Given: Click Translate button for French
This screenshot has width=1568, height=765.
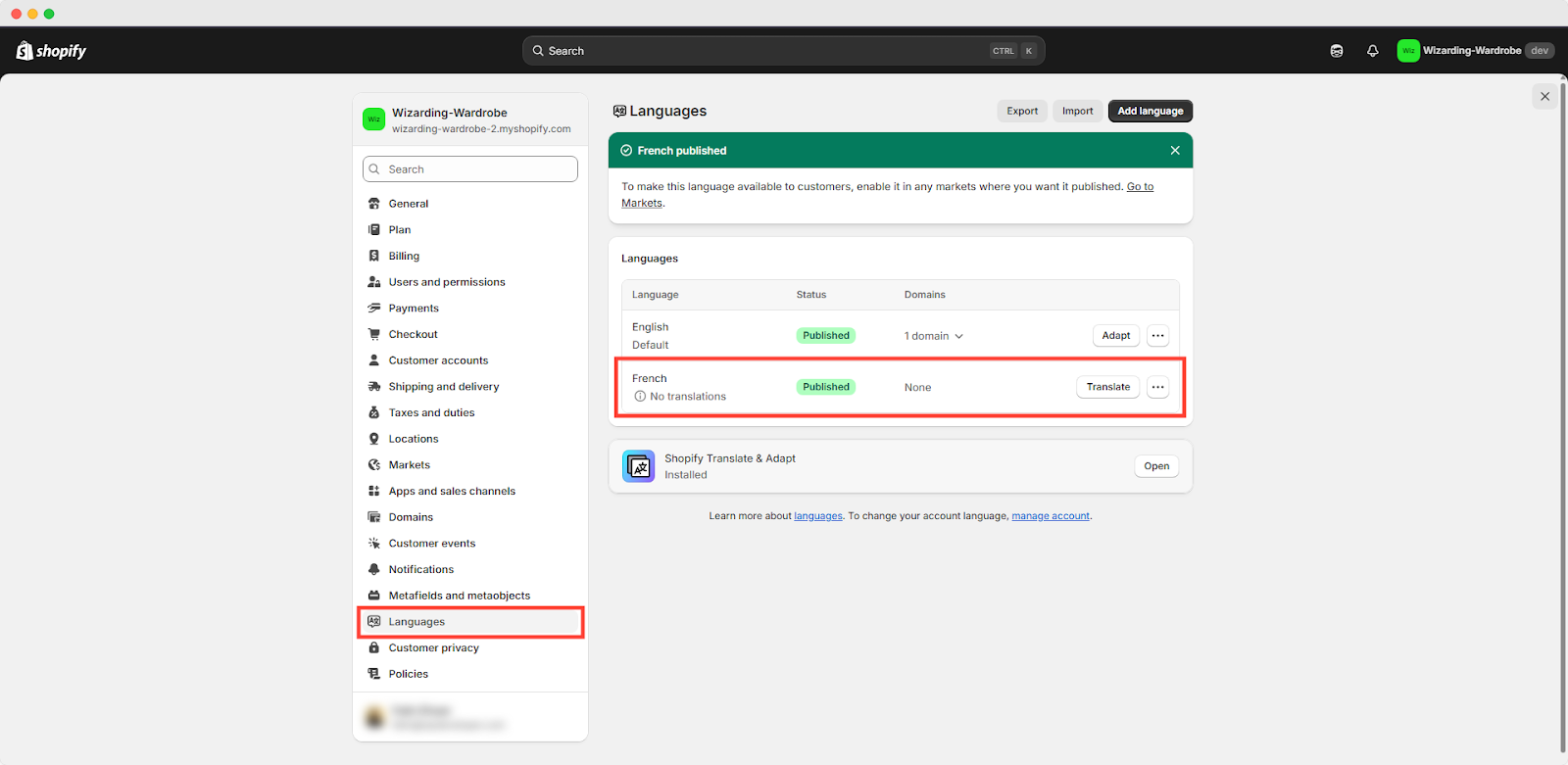Looking at the screenshot, I should [x=1108, y=387].
